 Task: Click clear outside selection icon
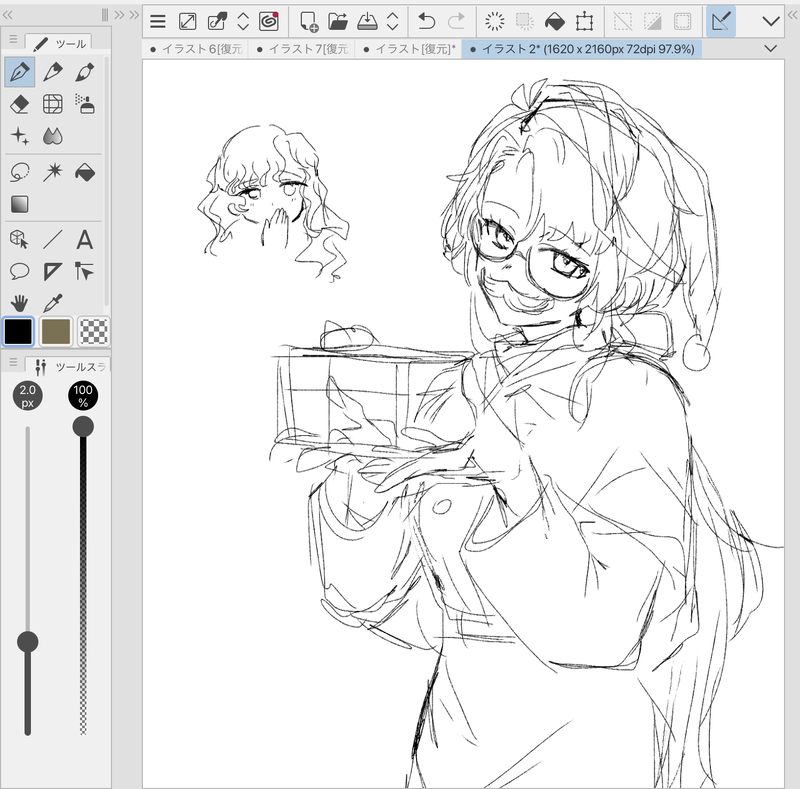point(524,21)
